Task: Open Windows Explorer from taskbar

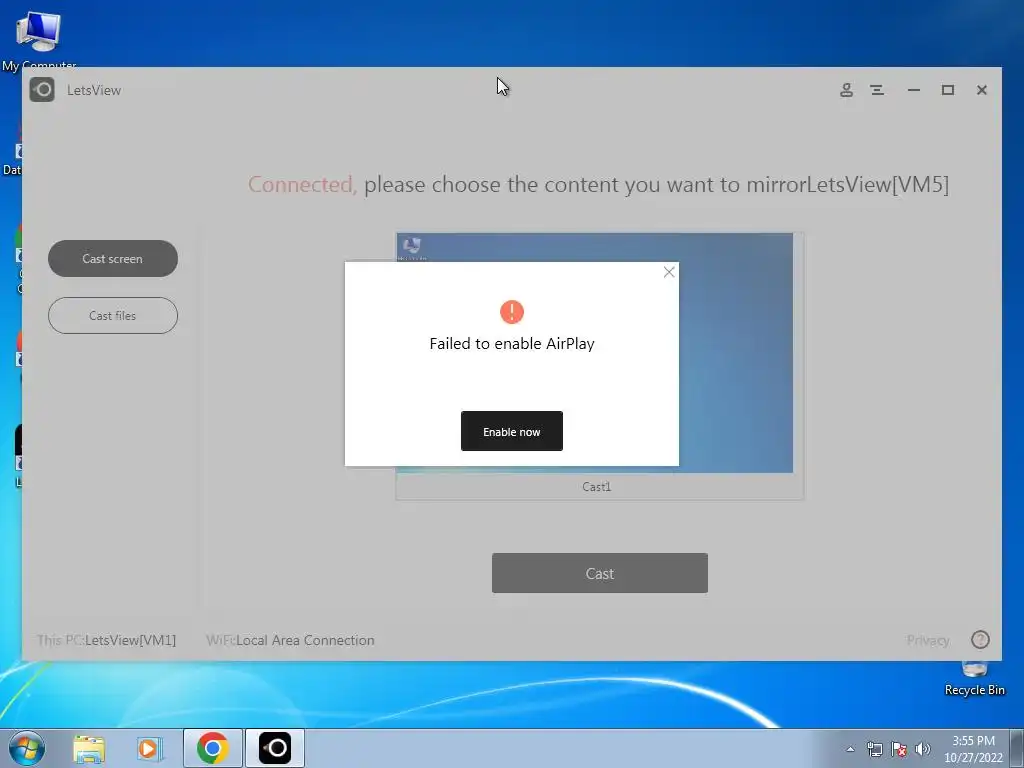Action: click(x=89, y=748)
